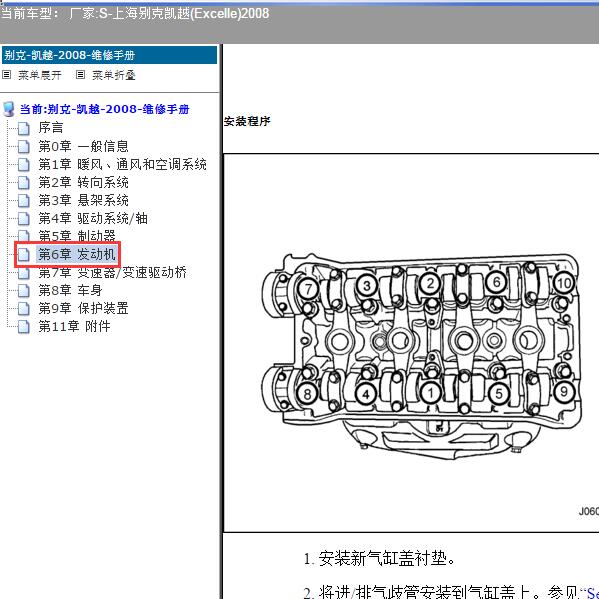Viewport: 599px width, 599px height.
Task: Click bolt number 1 in the diagram
Action: click(x=431, y=393)
